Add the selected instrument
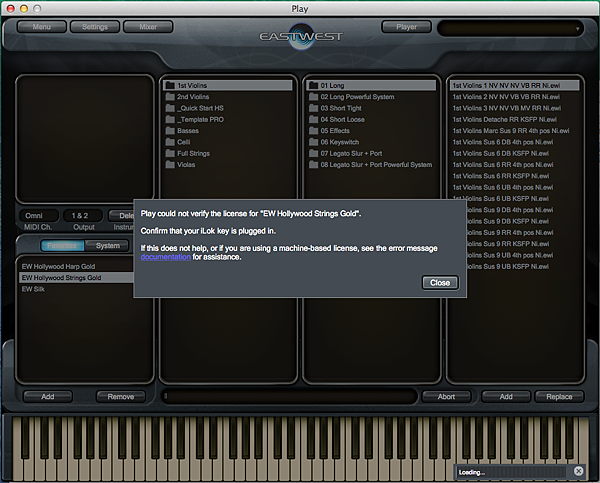 pos(506,397)
